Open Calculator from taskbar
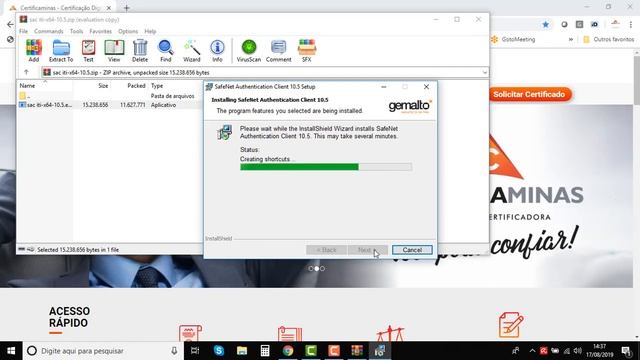 click(x=265, y=351)
